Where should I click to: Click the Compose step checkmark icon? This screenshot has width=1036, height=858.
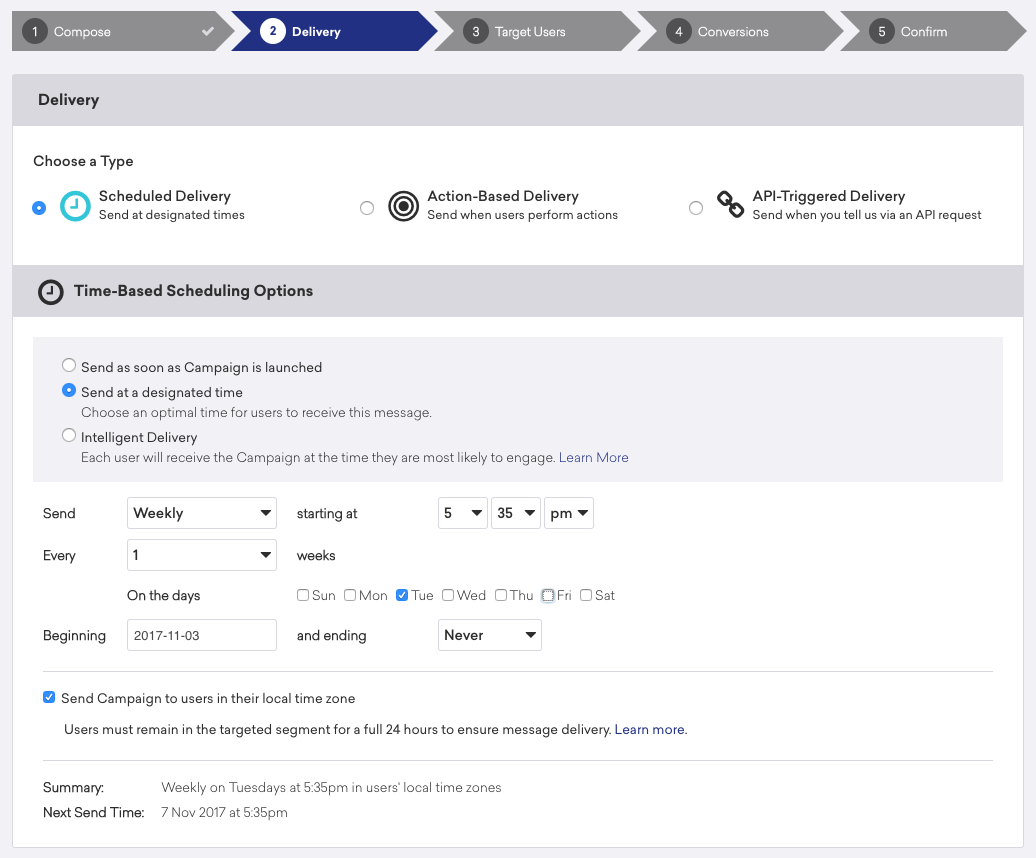[208, 32]
